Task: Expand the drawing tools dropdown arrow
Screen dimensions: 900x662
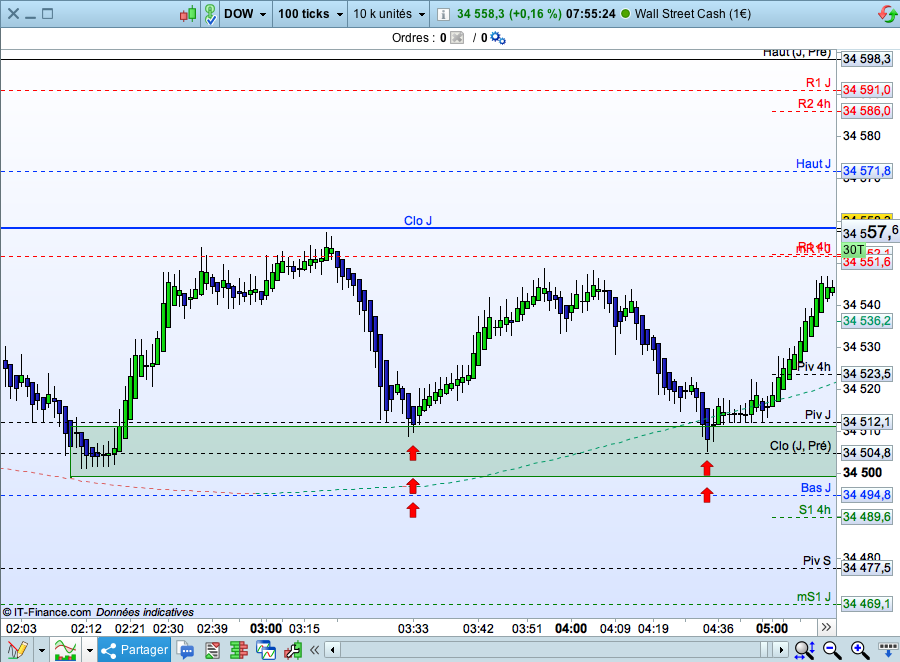Action: (42, 651)
